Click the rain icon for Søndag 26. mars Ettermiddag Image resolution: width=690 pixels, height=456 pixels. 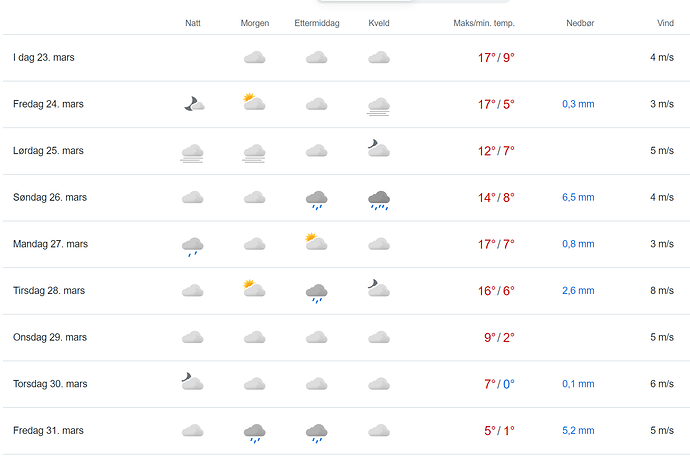pyautogui.click(x=316, y=199)
